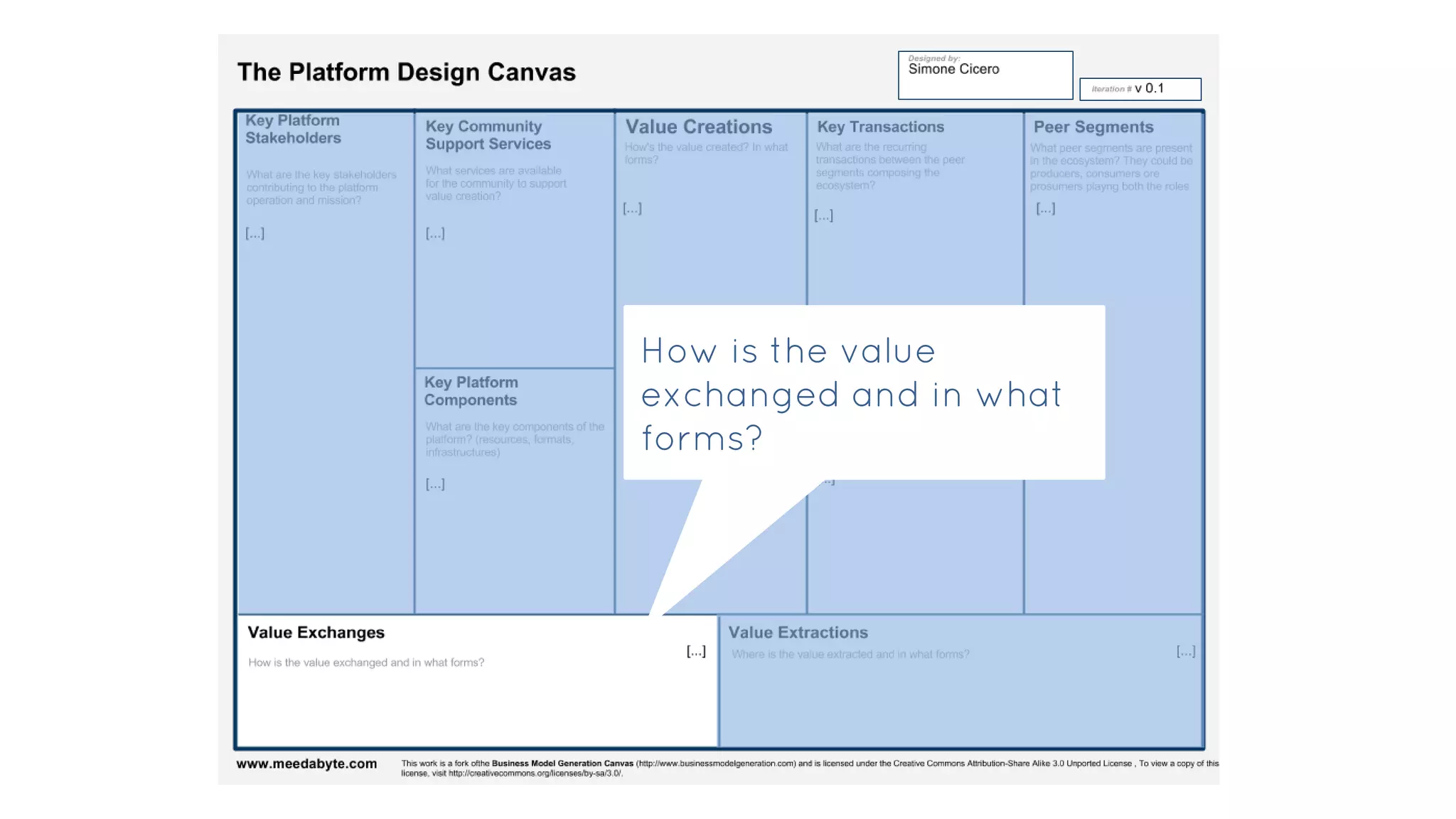The image size is (1456, 819).
Task: Click the Key Platform Stakeholders description text
Action: coord(321,188)
